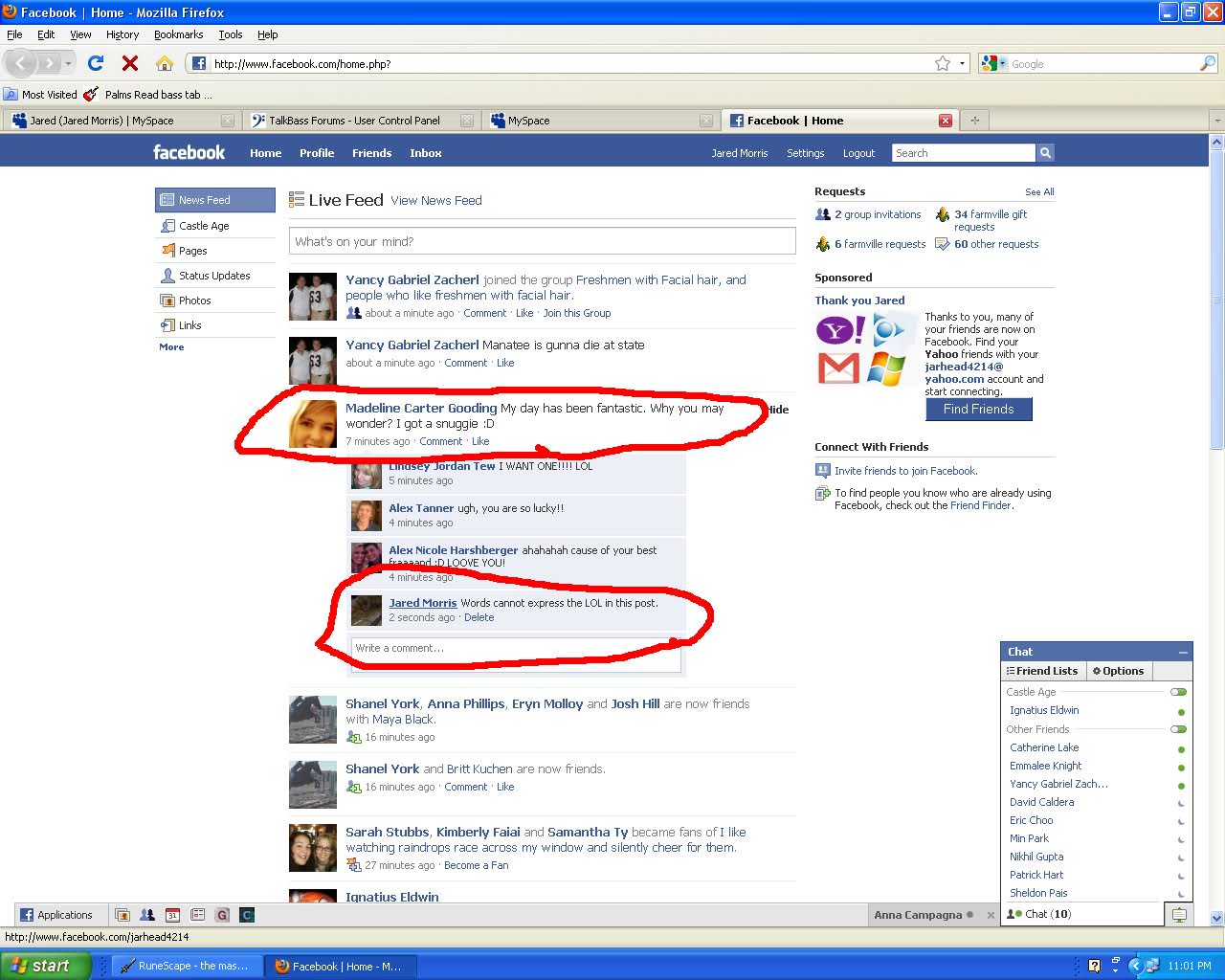Open the red G application icon
1225x980 pixels.
point(222,915)
